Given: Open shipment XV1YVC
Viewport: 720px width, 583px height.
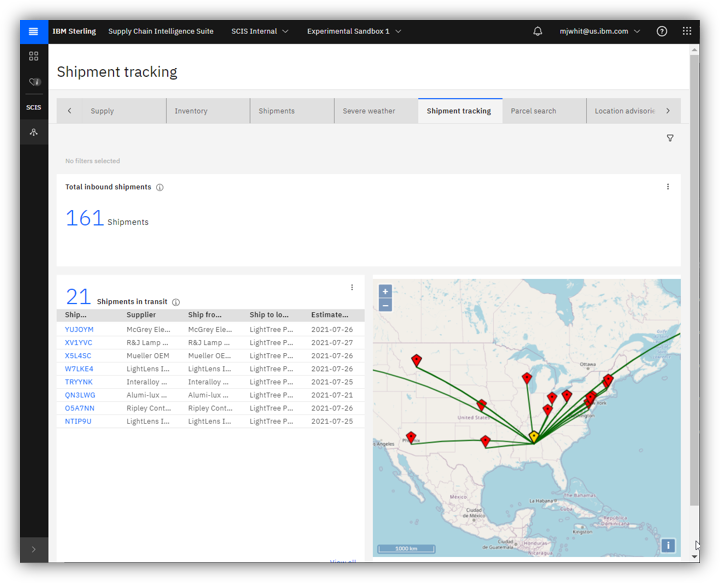Looking at the screenshot, I should click(79, 342).
